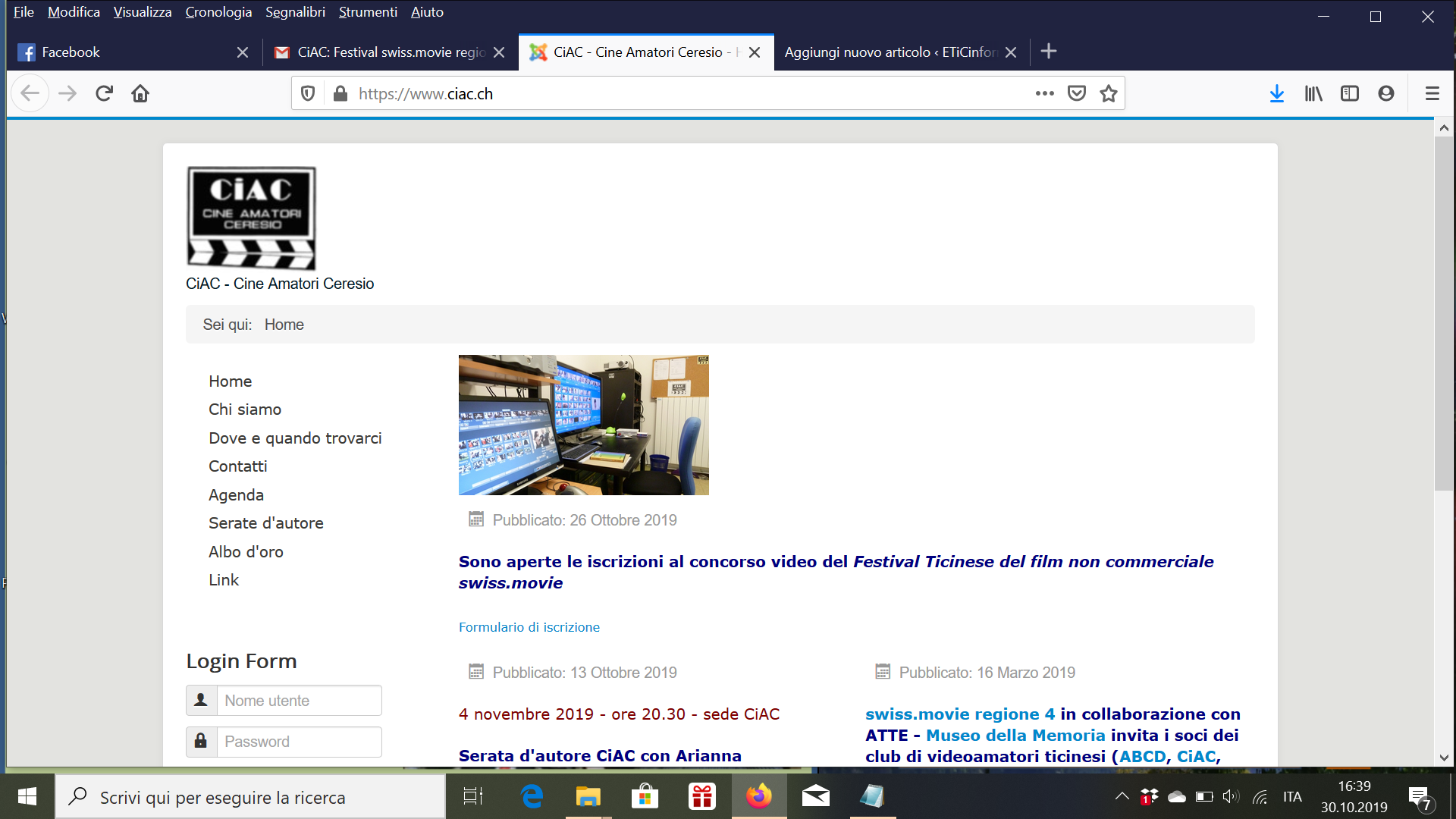The image size is (1456, 819).
Task: Open tracking protection shield icon
Action: coord(308,93)
